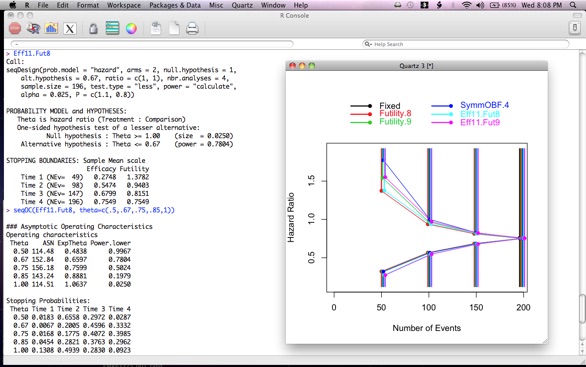586x367 pixels.
Task: Click the SymmOBF.4 legend label
Action: pyautogui.click(x=484, y=105)
